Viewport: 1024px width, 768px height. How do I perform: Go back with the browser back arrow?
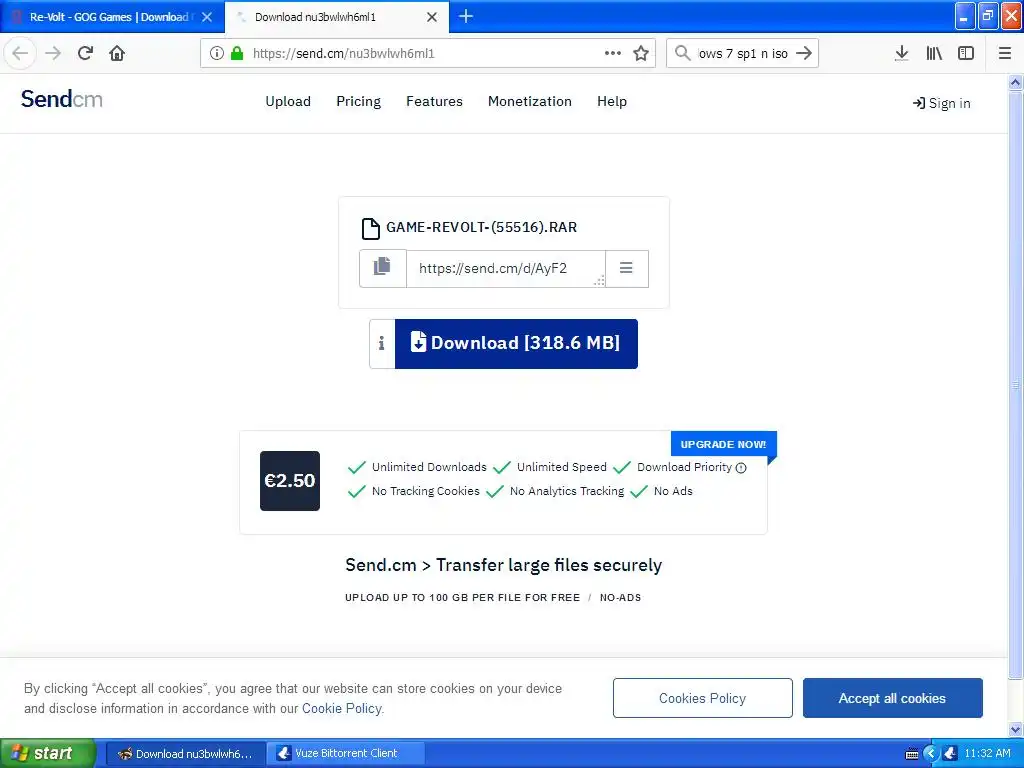(x=20, y=53)
